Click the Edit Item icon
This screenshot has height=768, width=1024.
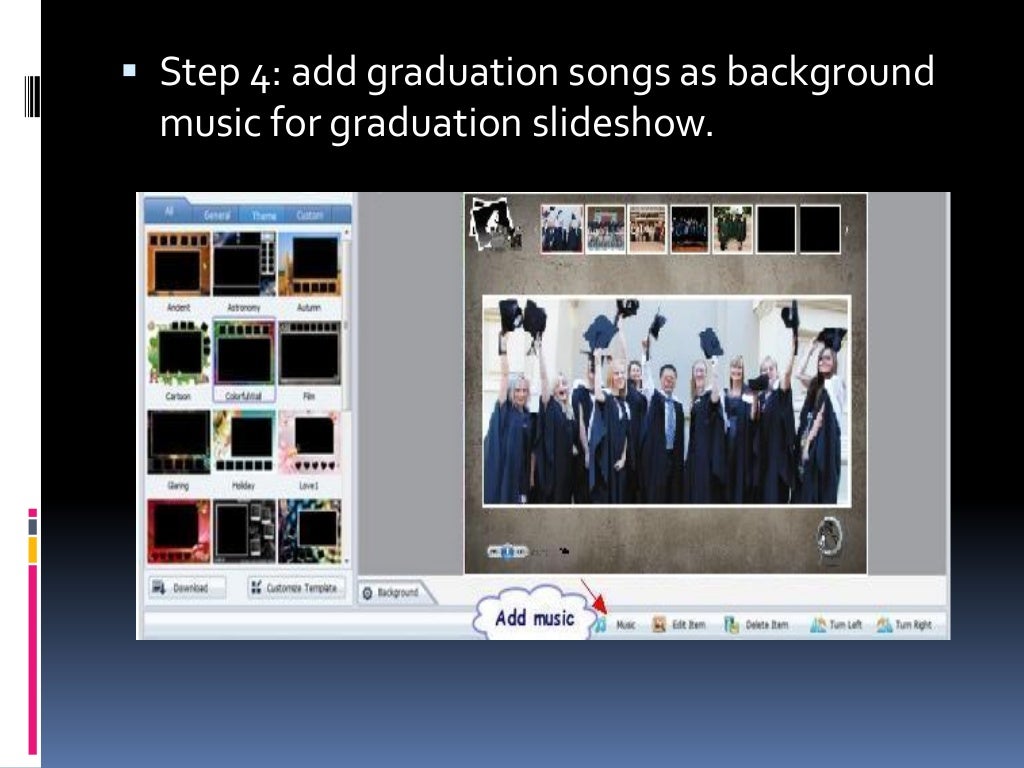click(x=659, y=624)
